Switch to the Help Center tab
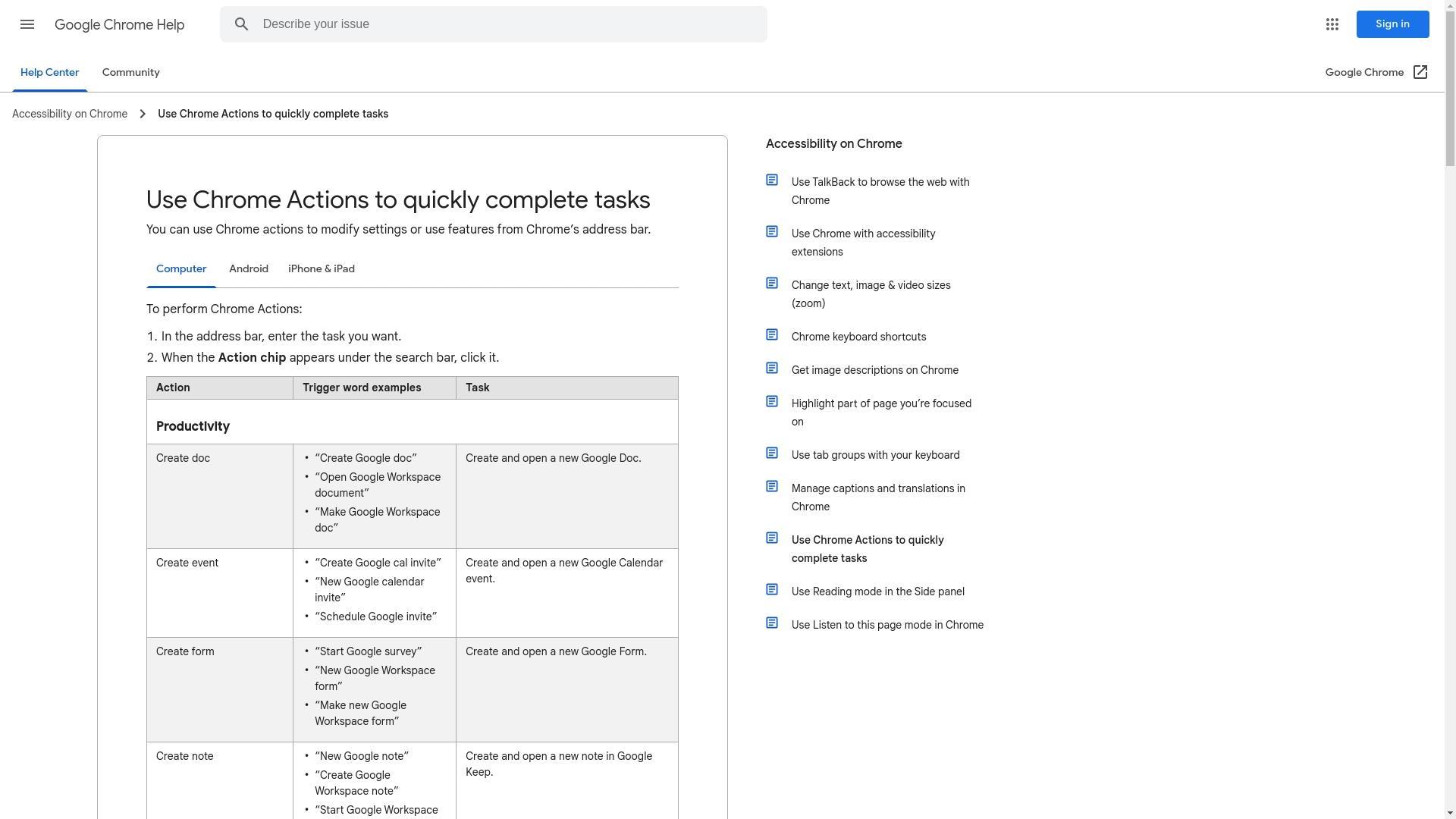 [49, 73]
